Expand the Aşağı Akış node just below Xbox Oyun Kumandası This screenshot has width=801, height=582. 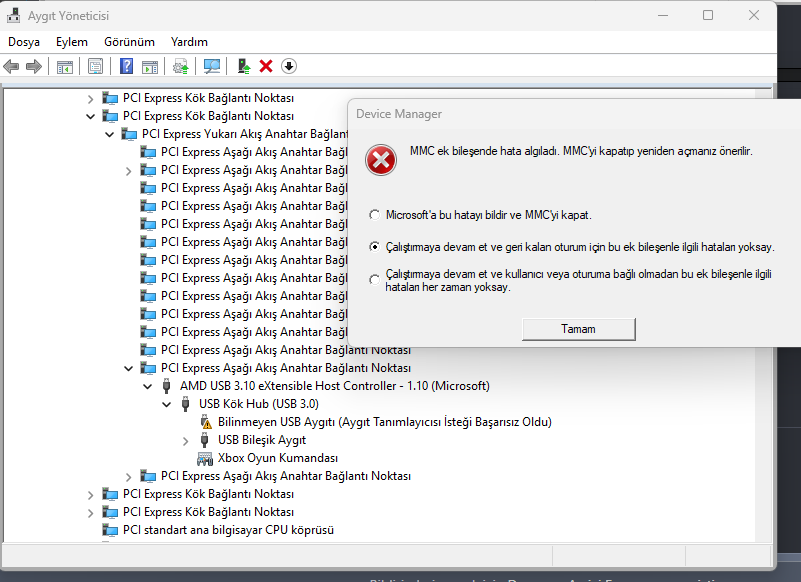[x=128, y=477]
